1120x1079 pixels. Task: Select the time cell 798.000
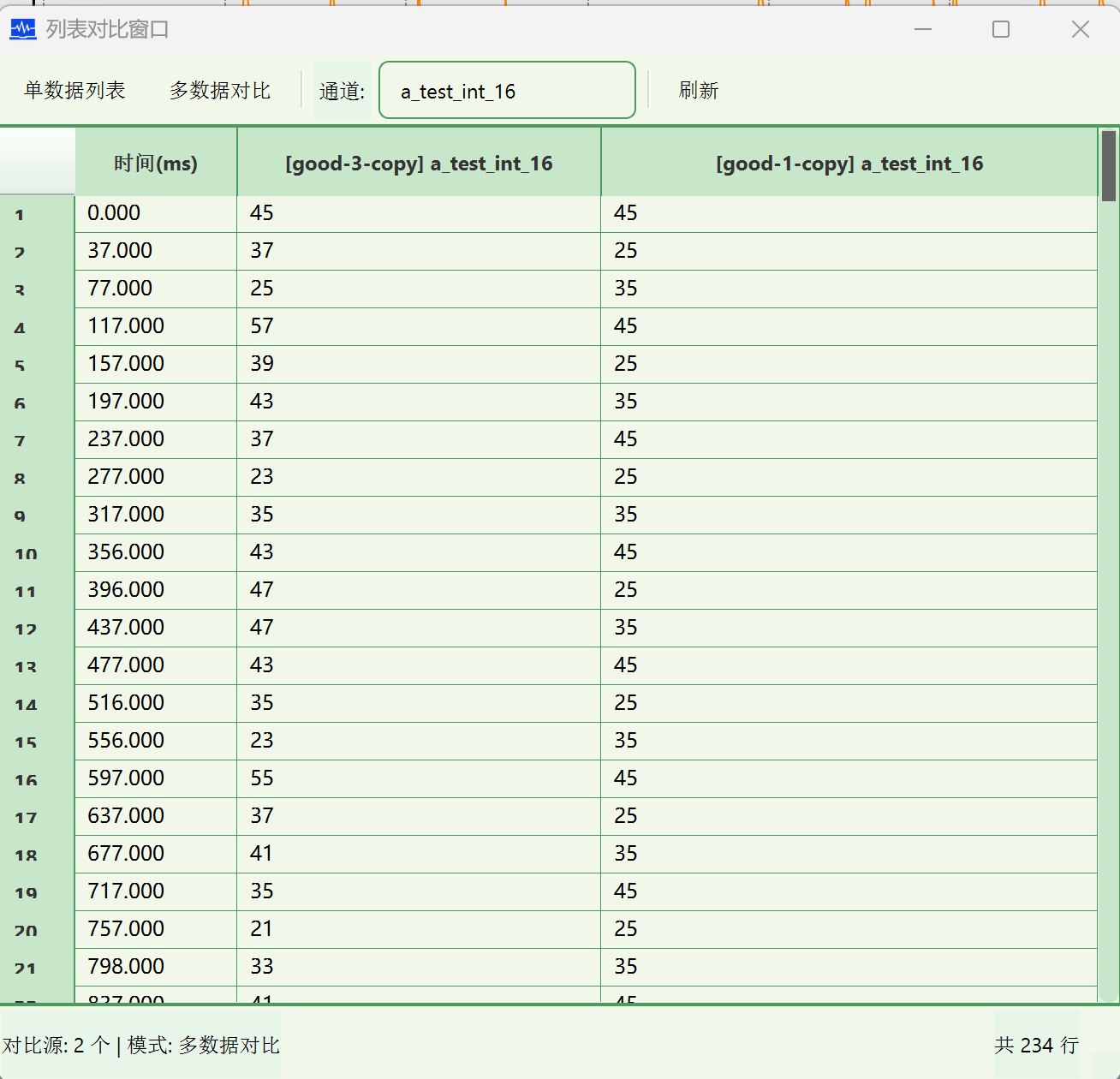[156, 967]
